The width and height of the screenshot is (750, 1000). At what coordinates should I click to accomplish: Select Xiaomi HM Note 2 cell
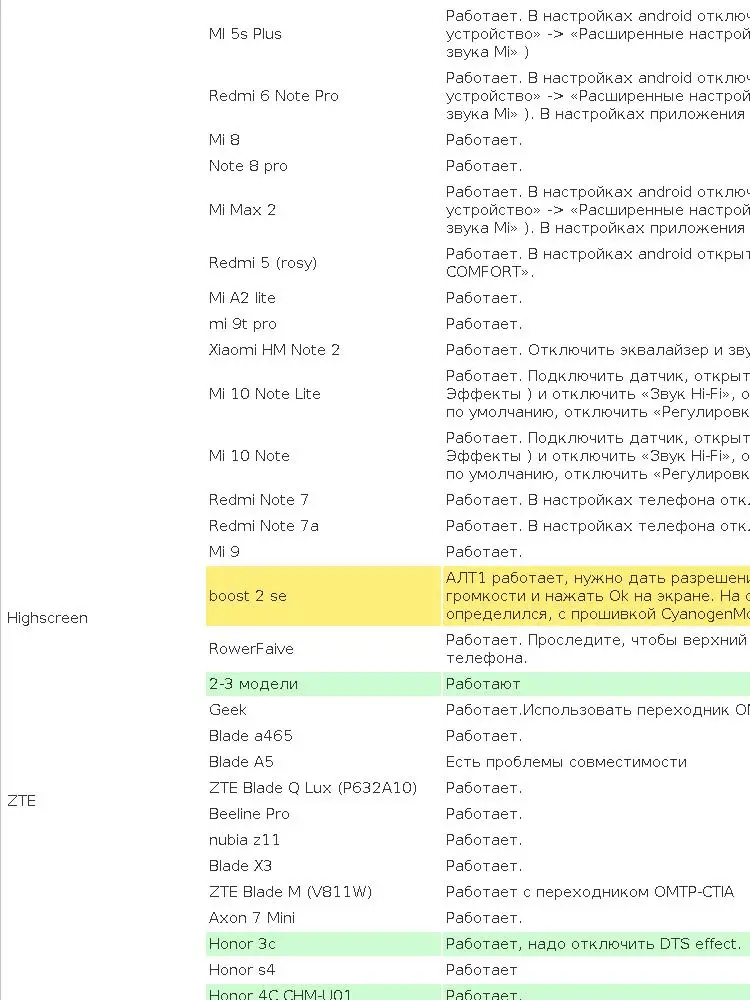[x=274, y=350]
